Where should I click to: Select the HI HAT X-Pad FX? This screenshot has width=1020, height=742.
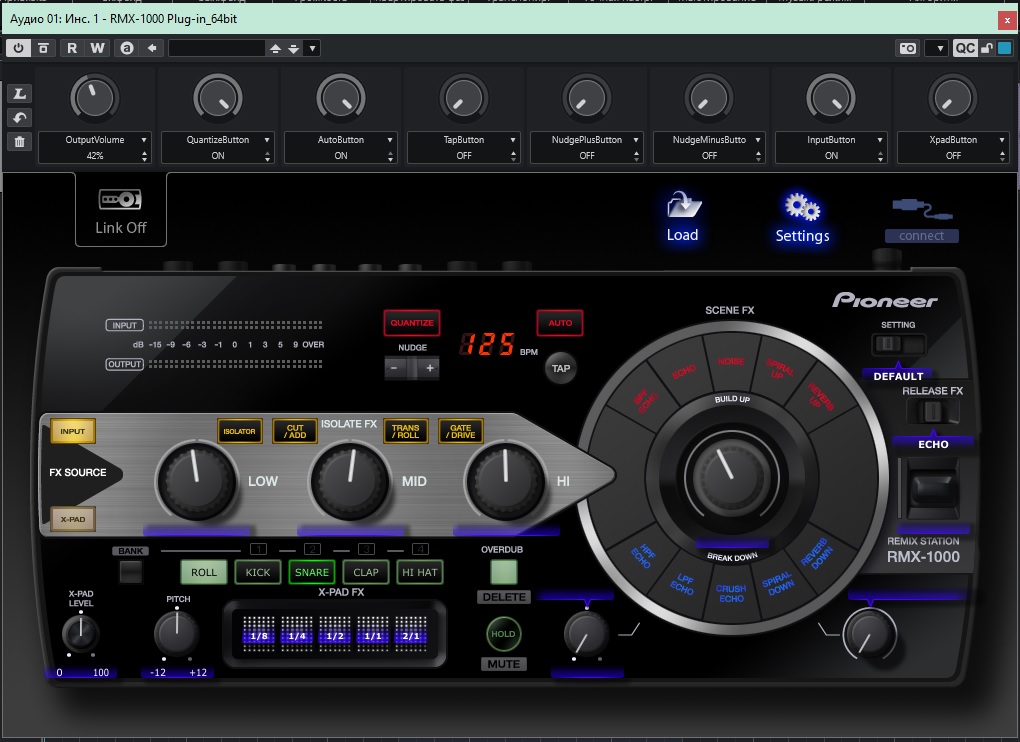pos(420,572)
